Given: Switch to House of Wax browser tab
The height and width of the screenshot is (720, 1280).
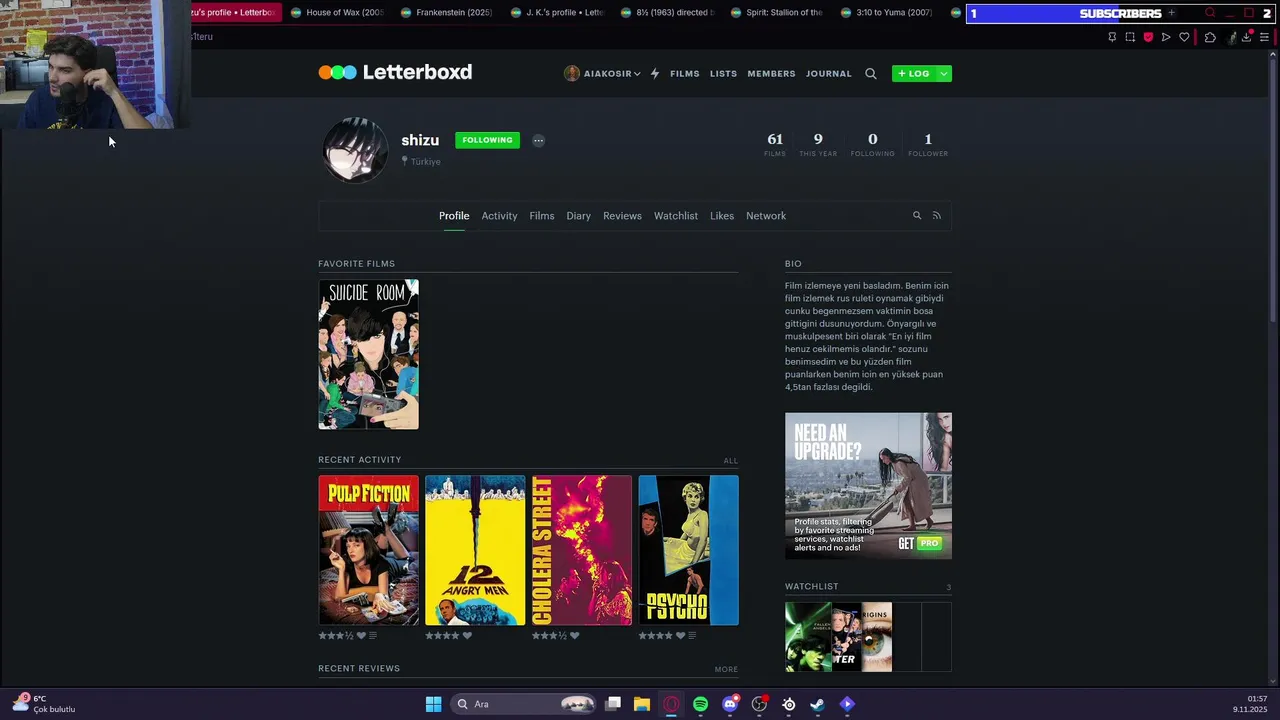Looking at the screenshot, I should point(337,13).
